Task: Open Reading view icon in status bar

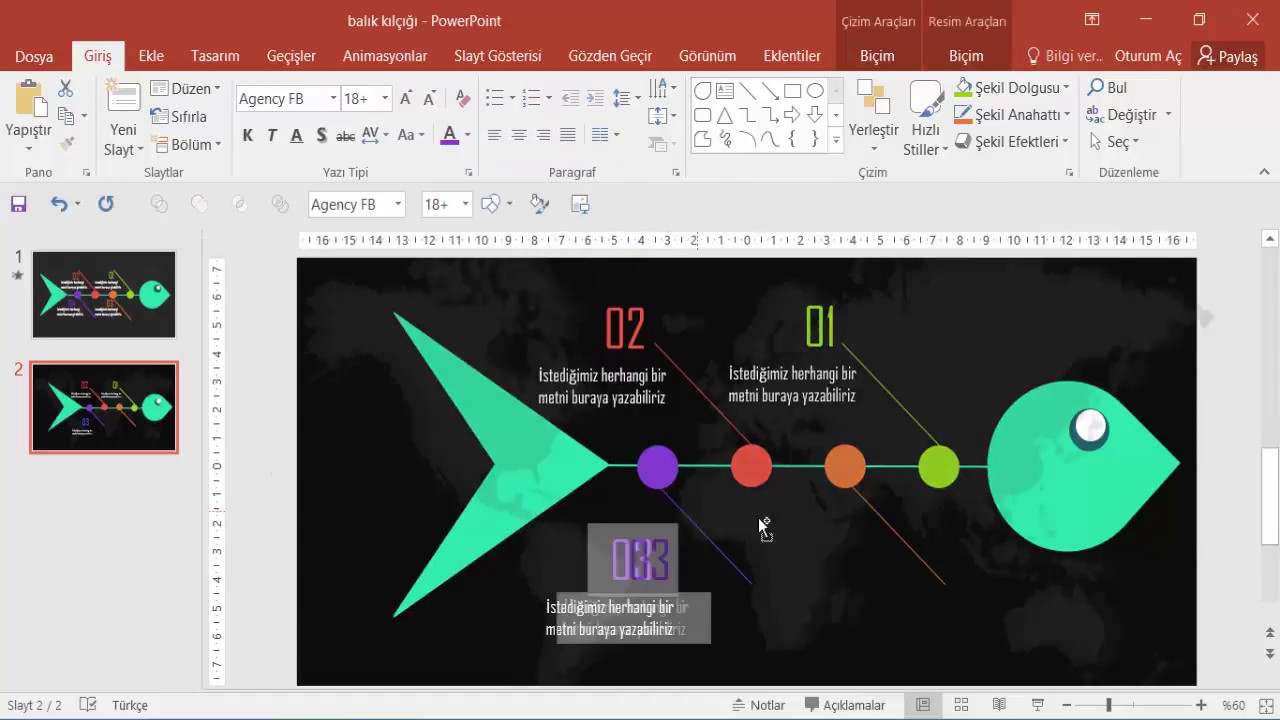Action: tap(999, 705)
